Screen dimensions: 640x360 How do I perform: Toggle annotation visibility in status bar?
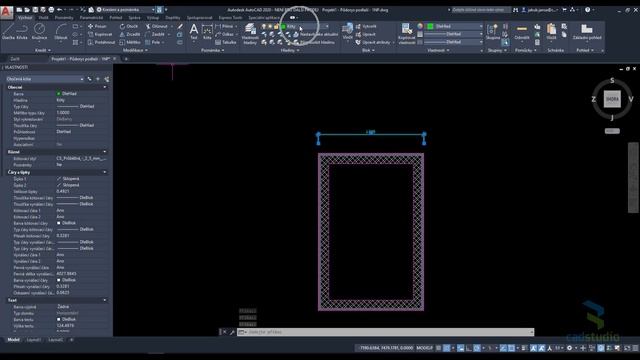pos(533,348)
